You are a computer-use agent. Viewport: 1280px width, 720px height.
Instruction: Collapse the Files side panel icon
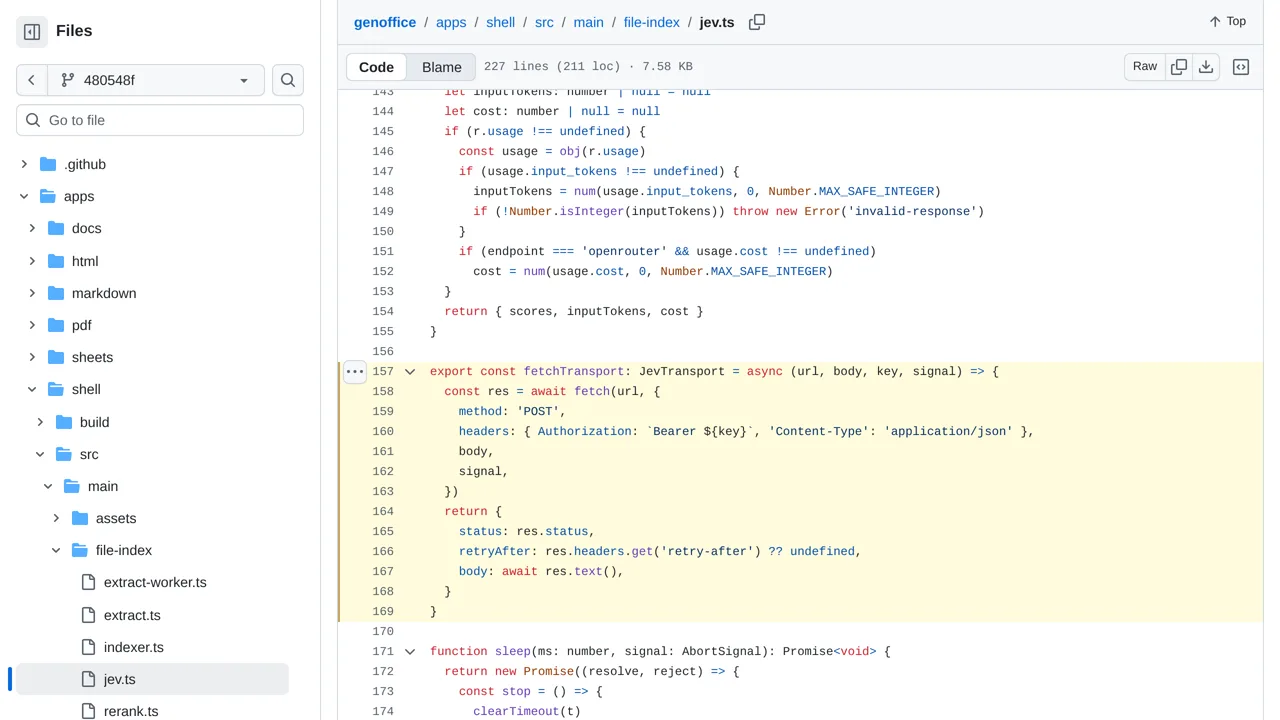[x=32, y=32]
